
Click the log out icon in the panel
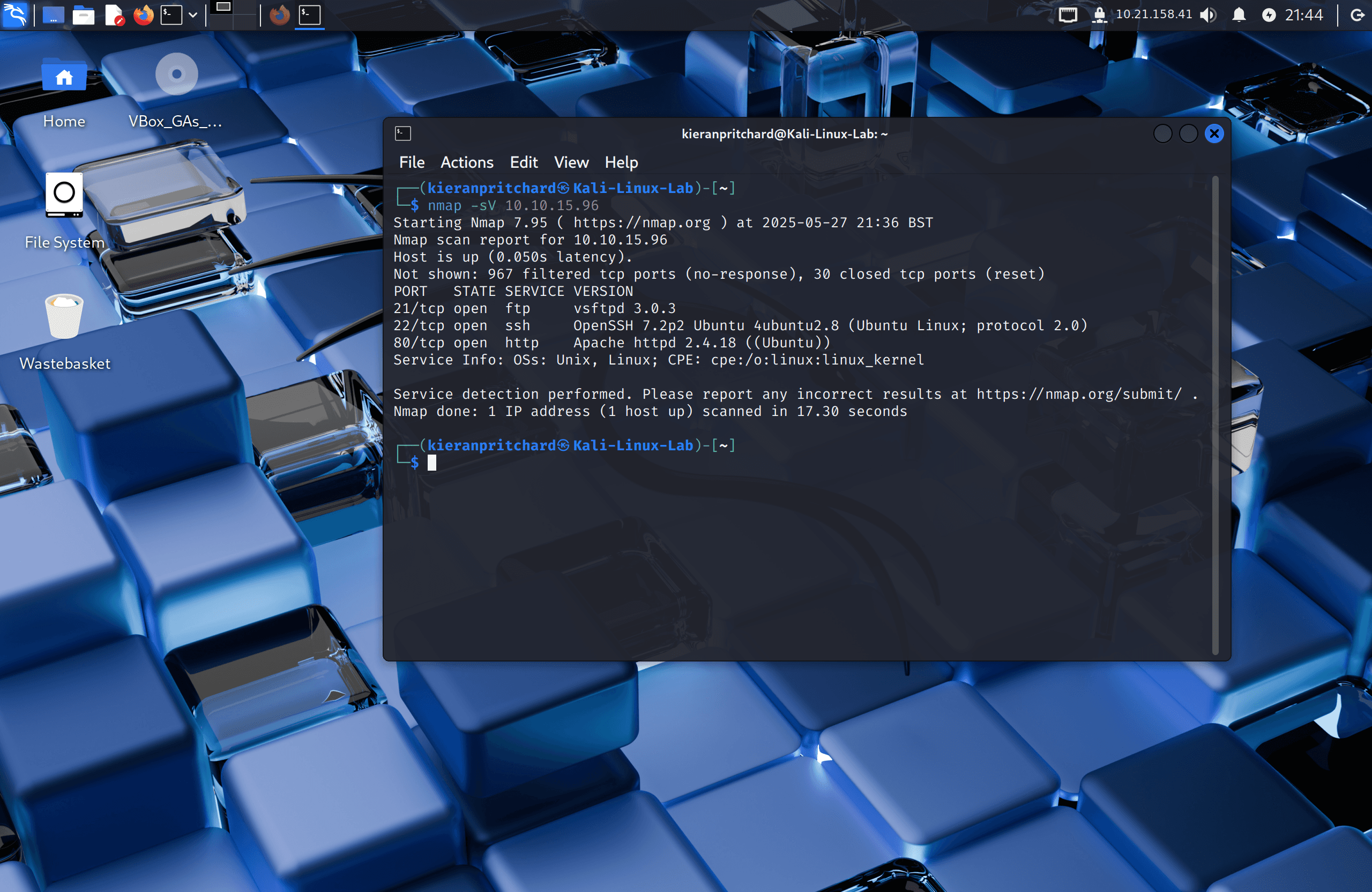point(1358,15)
